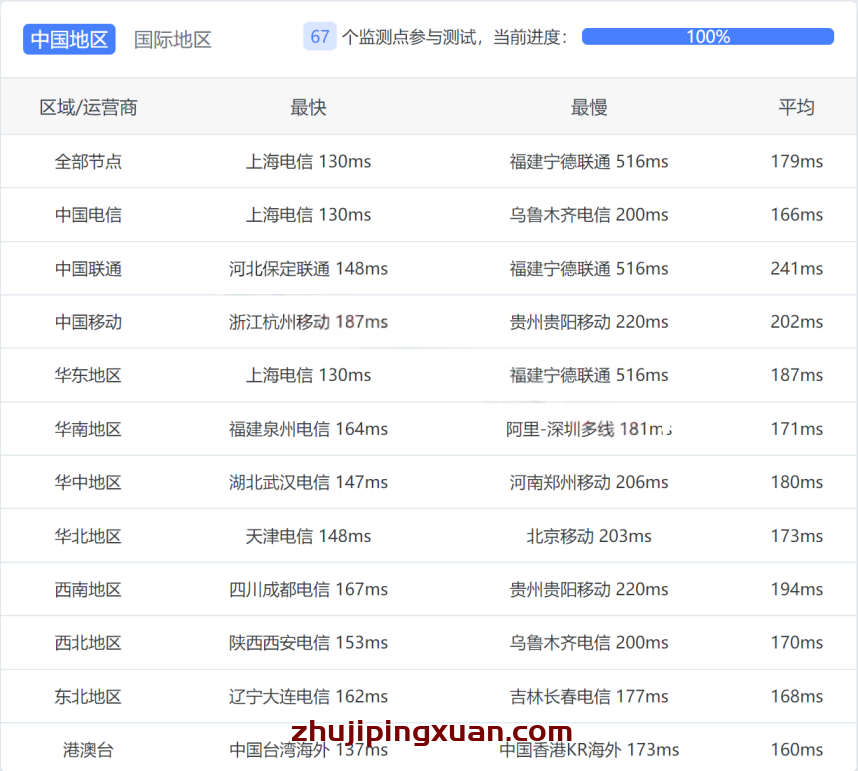Click 陕西西安电信 153ms cell
The image size is (858, 771).
[308, 642]
